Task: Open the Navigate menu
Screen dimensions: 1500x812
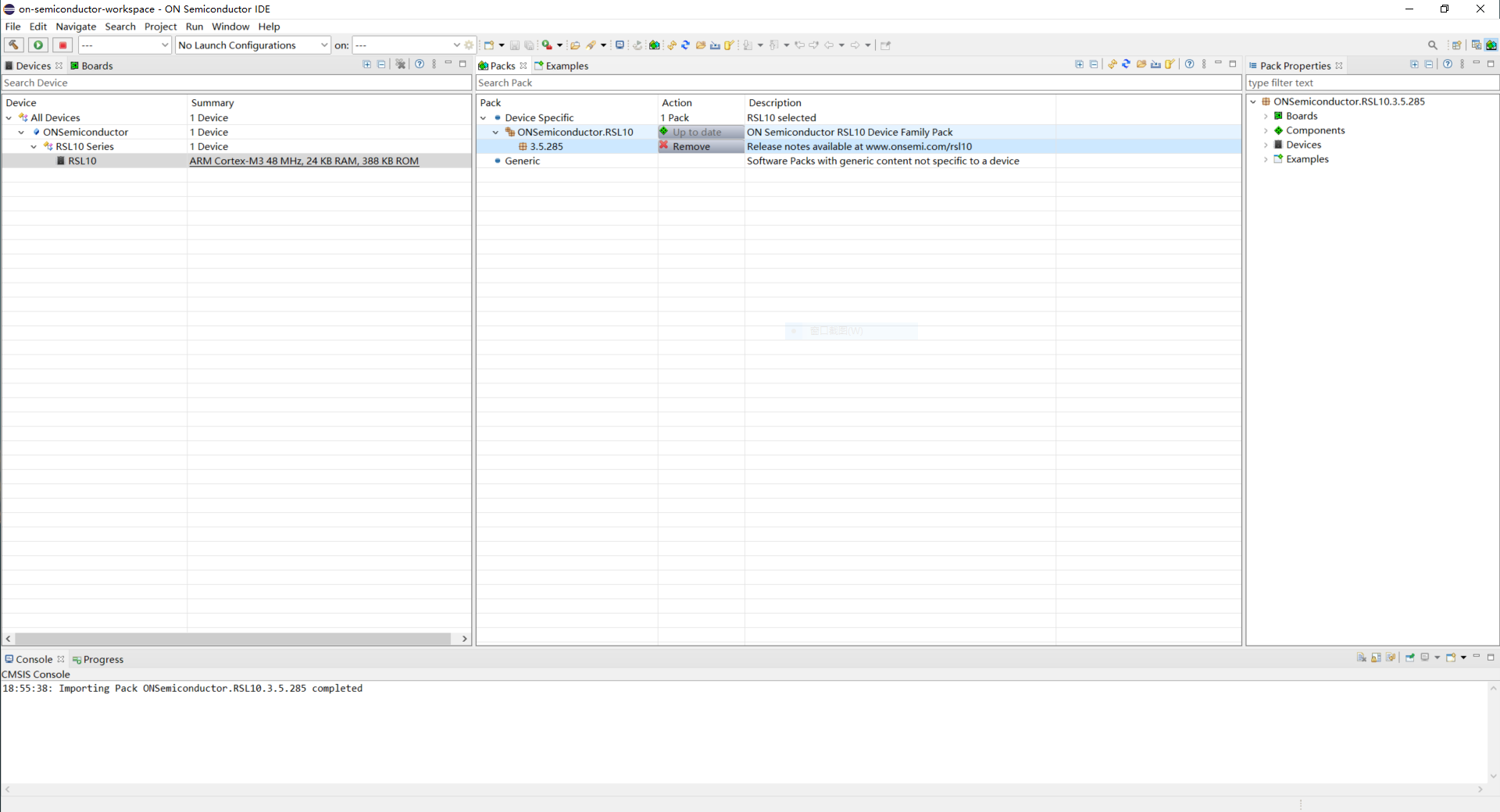Action: point(76,27)
